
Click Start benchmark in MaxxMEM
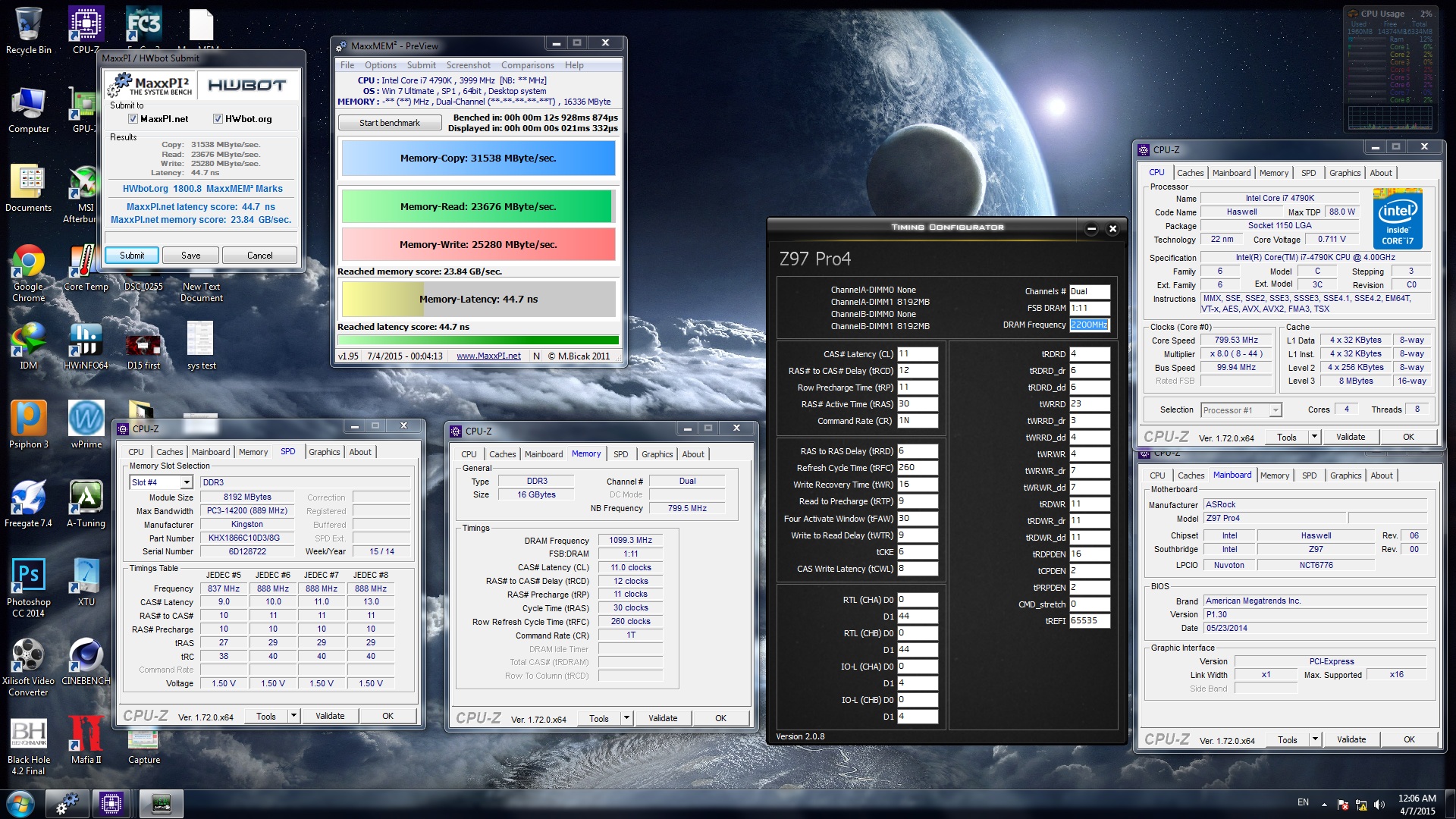point(390,123)
